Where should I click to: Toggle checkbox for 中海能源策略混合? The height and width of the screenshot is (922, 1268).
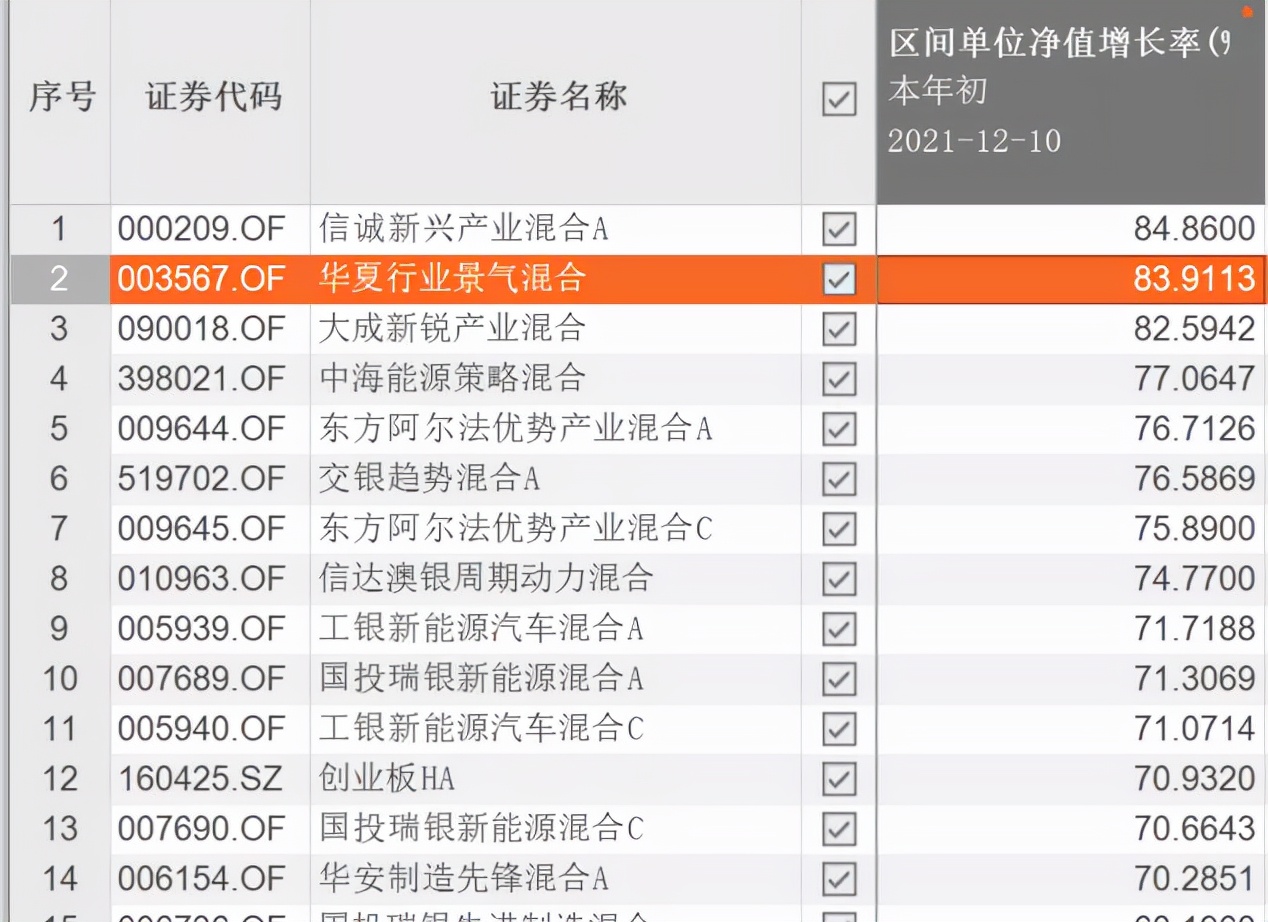coord(839,379)
